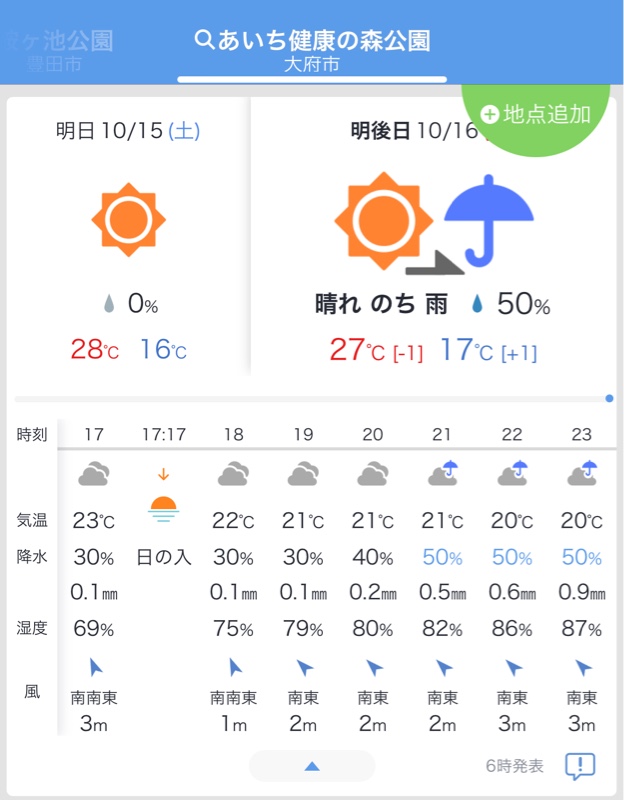The height and width of the screenshot is (800, 624).
Task: Select the sunny icon for 明日 10/15
Action: [x=129, y=220]
